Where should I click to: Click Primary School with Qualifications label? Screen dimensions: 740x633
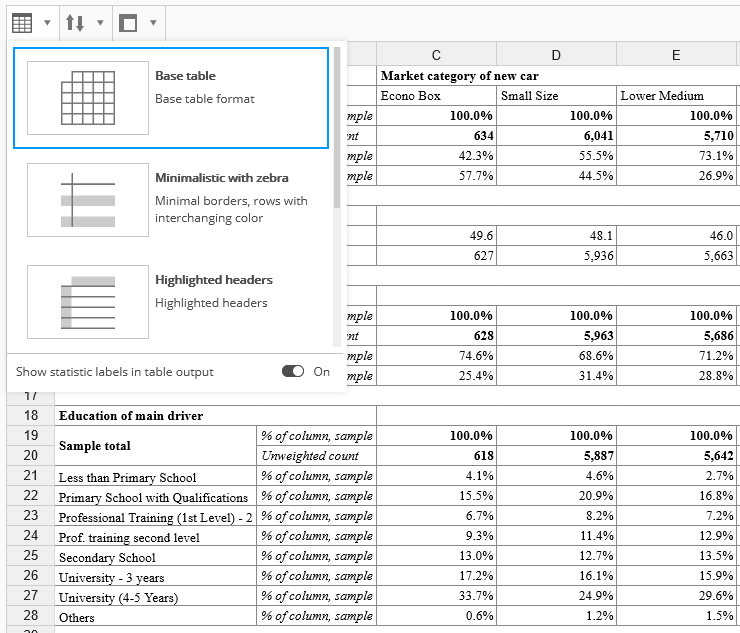[x=156, y=497]
